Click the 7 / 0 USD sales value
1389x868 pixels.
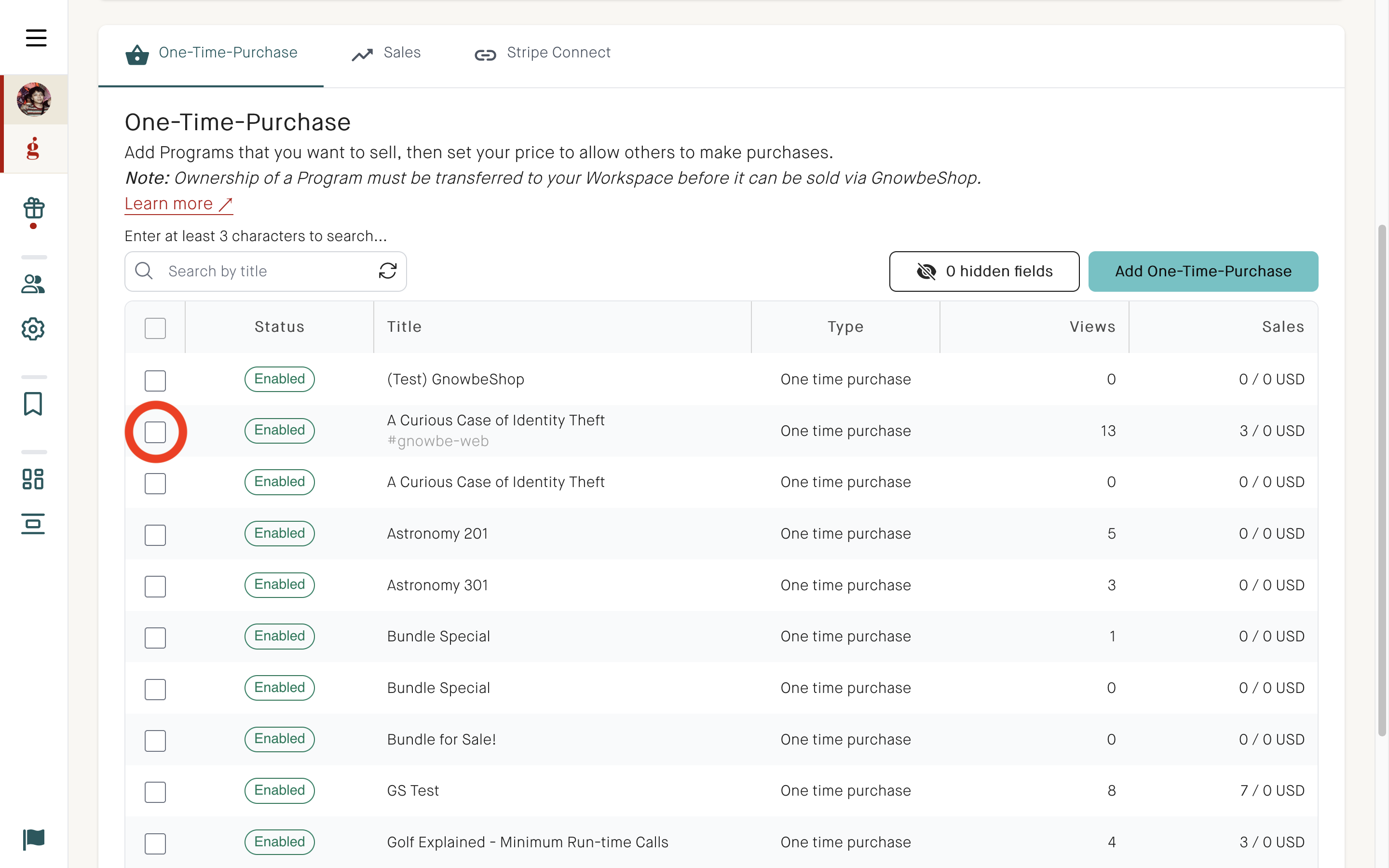[1272, 790]
